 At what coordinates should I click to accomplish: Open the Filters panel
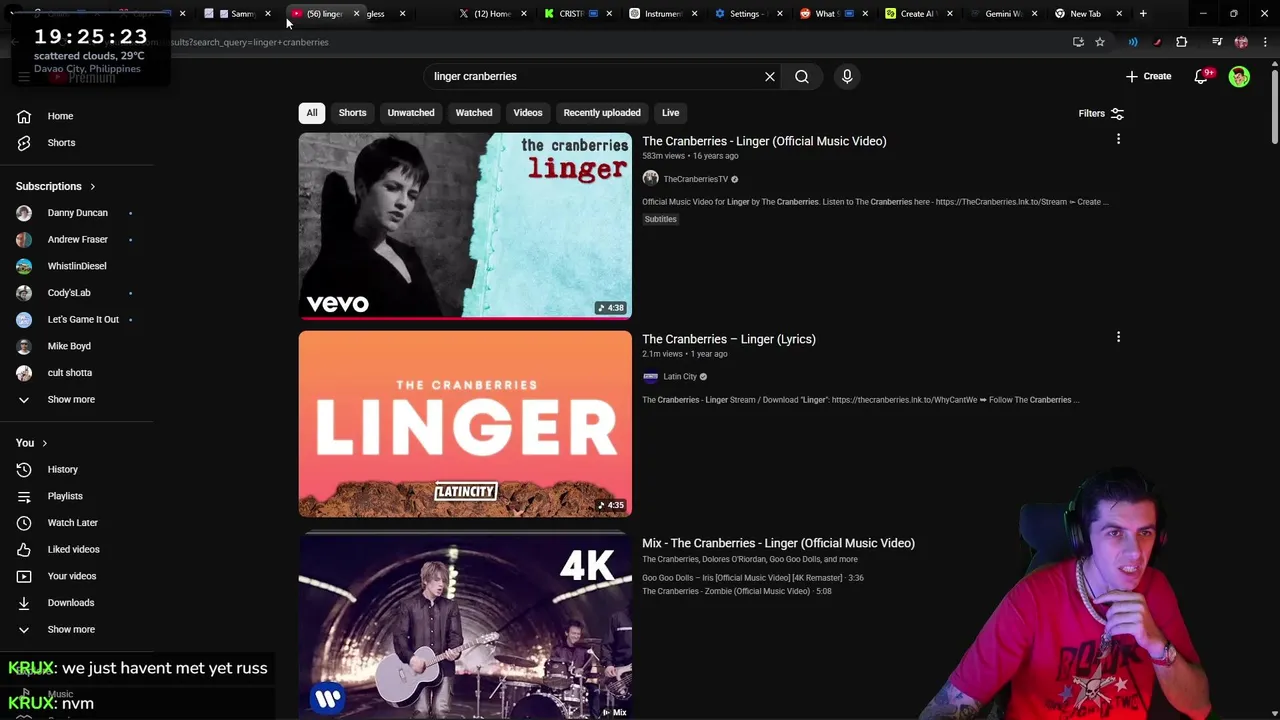pos(1101,113)
